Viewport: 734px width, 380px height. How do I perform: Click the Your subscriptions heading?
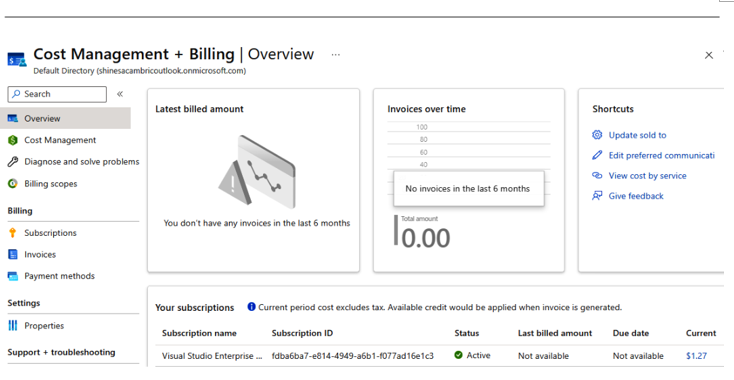pos(195,308)
